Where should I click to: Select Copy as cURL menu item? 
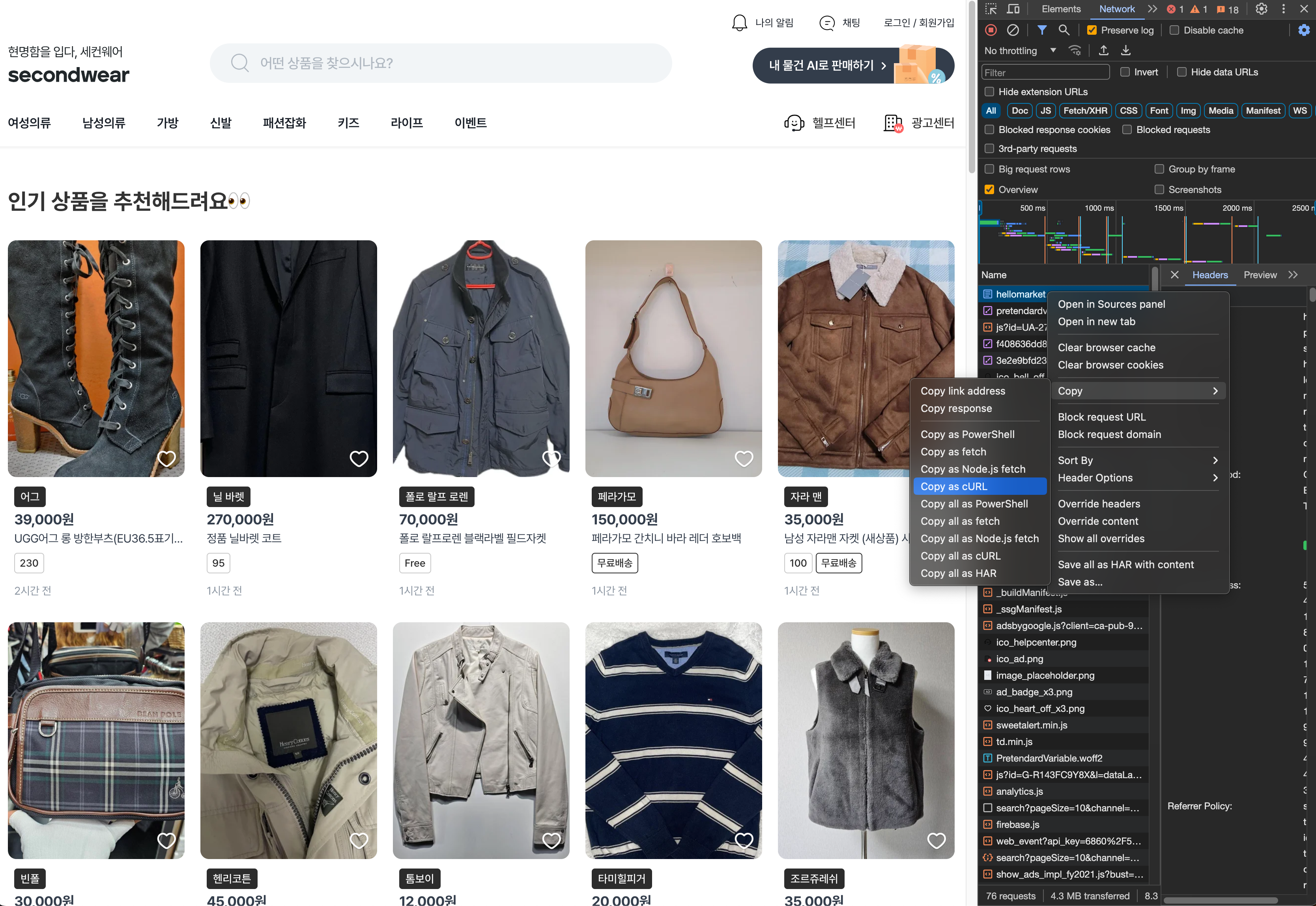(979, 487)
